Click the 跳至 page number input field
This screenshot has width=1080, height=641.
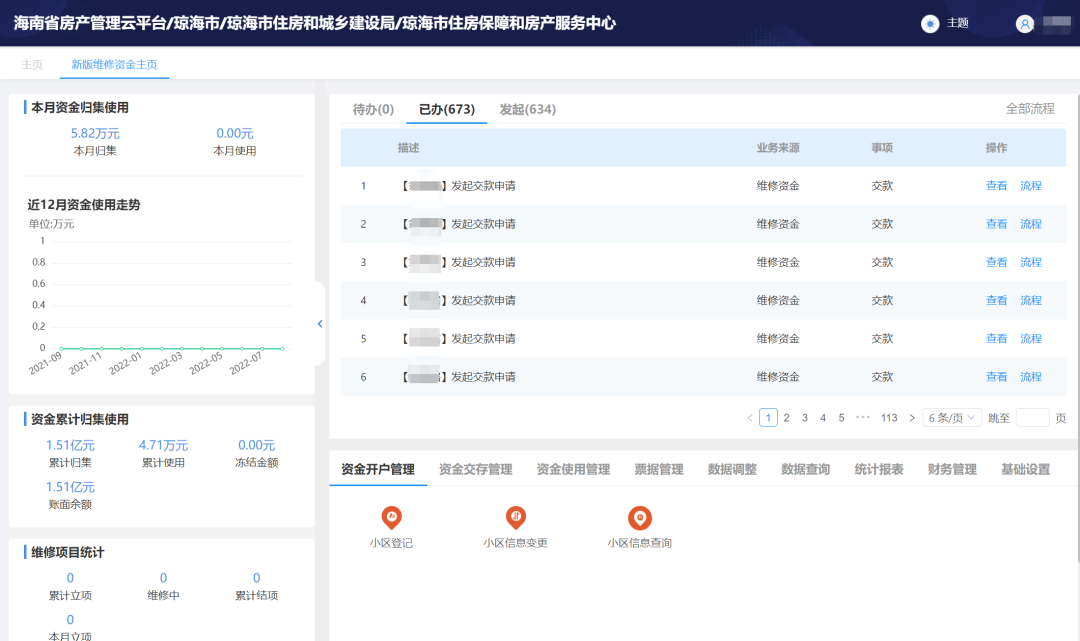[1032, 418]
